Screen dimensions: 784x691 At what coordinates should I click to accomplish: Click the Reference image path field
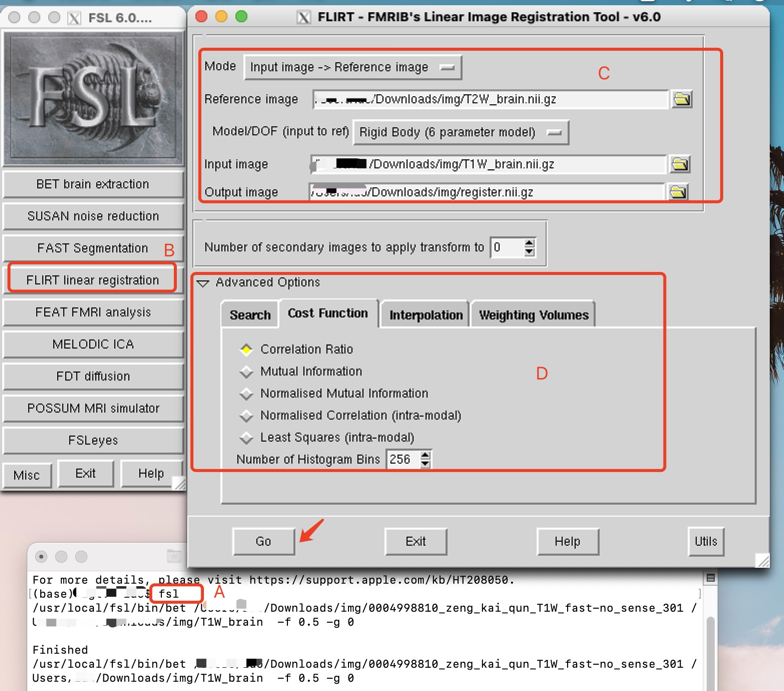click(x=490, y=99)
